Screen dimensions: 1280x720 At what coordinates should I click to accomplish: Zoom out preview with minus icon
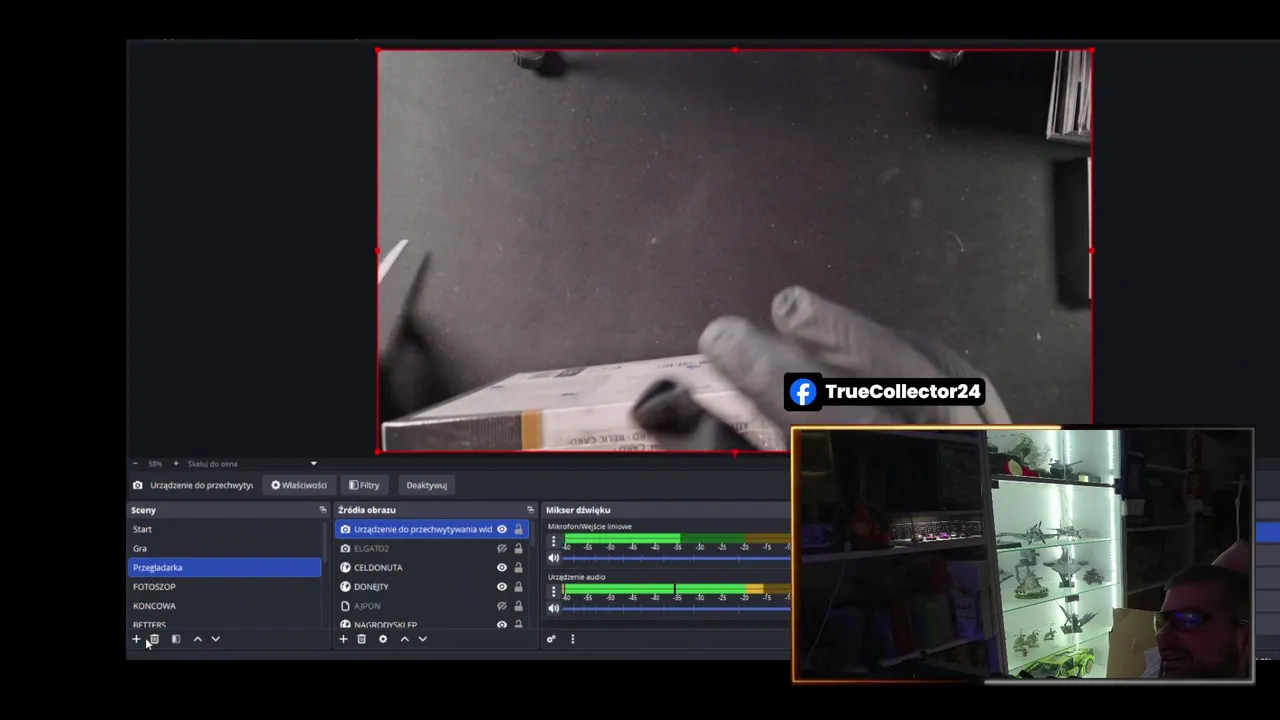pos(136,464)
